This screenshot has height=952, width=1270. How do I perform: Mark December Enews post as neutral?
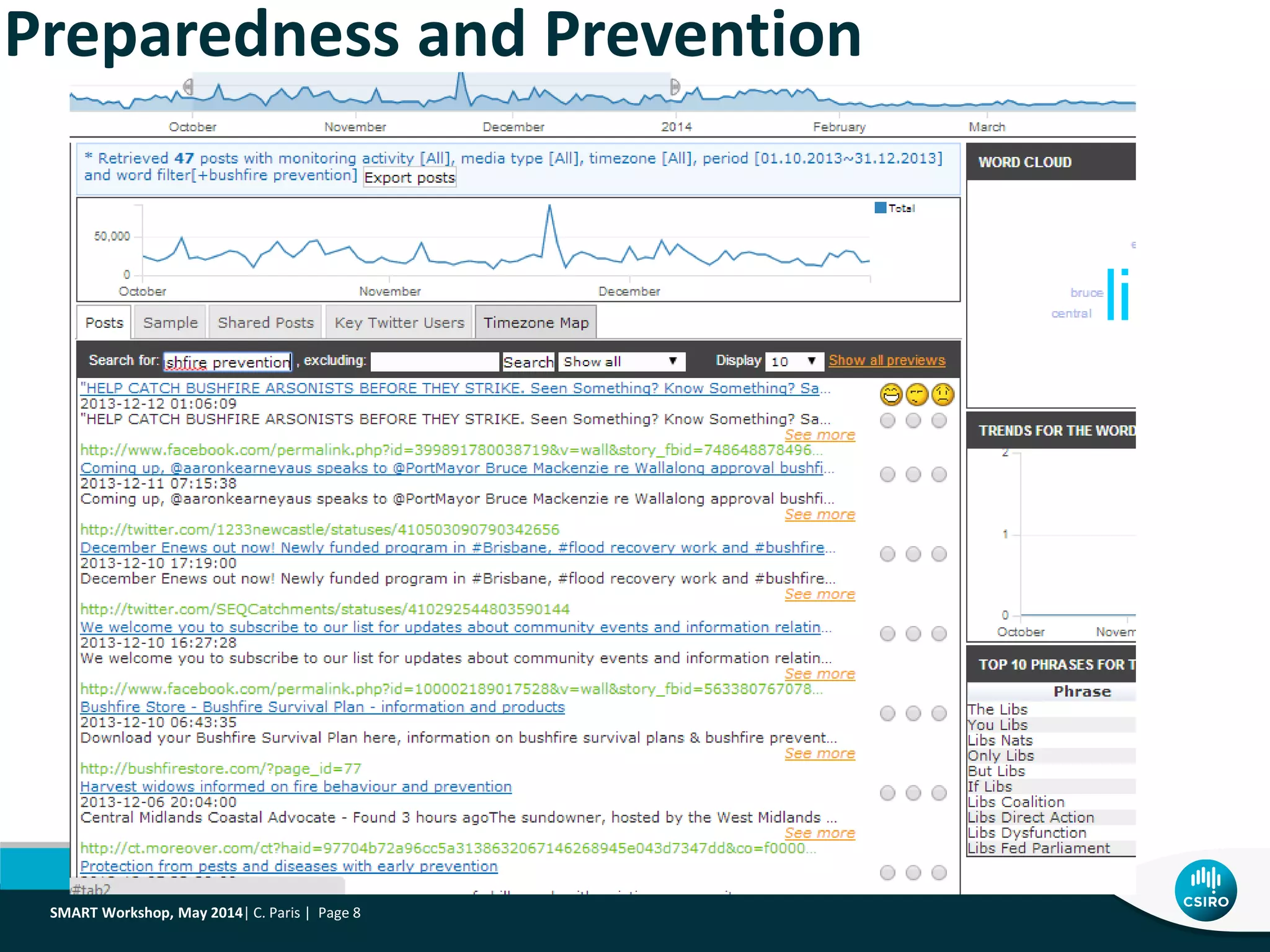913,554
